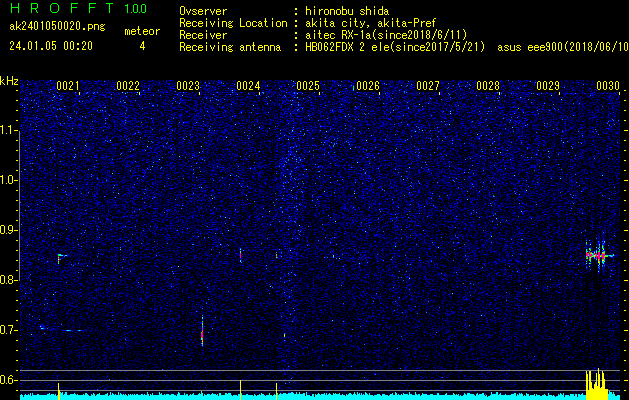The image size is (629, 400).
Task: Select the 0023 time marker
Action: 188,87
